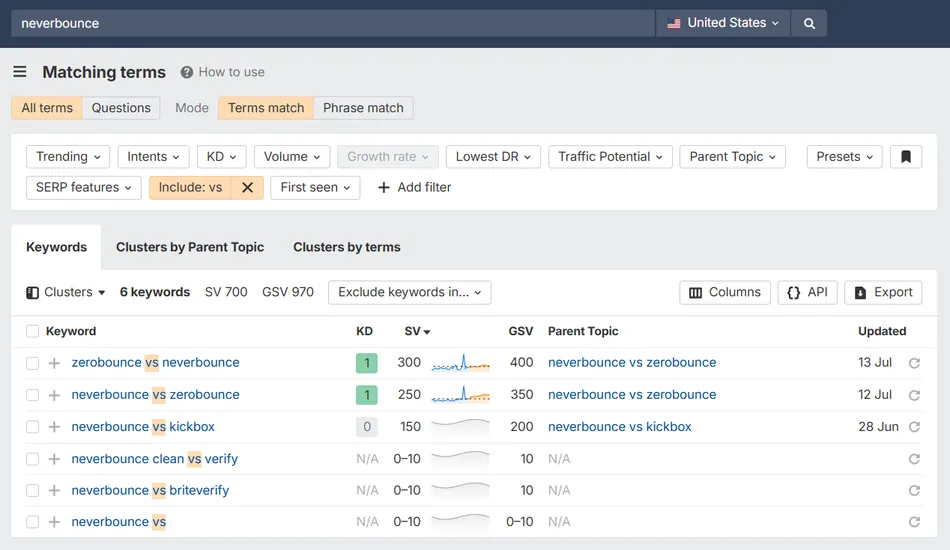950x550 pixels.
Task: Open Exclude keywords in dropdown
Action: pos(410,293)
